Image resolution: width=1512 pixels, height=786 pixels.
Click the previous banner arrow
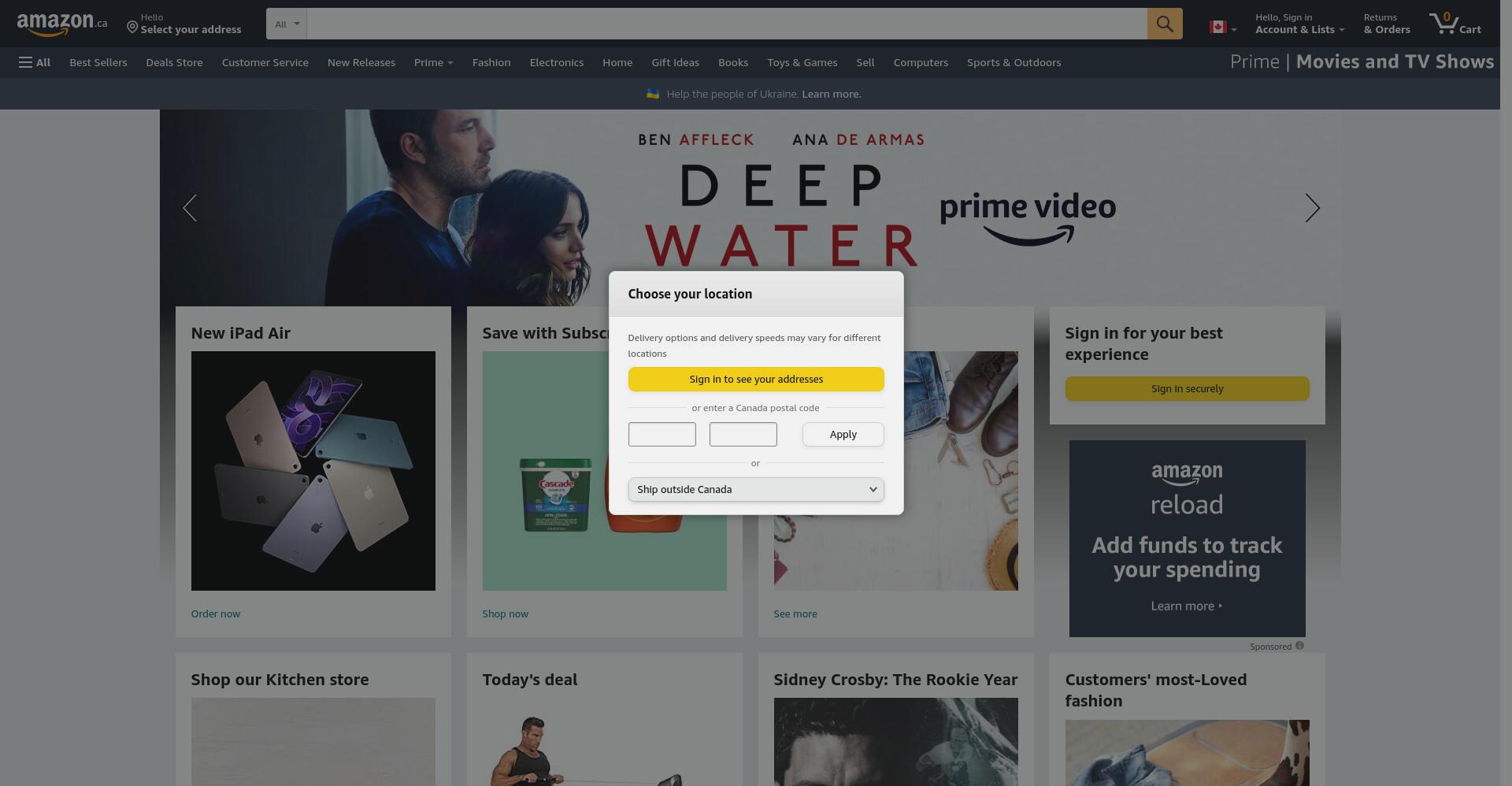(190, 208)
